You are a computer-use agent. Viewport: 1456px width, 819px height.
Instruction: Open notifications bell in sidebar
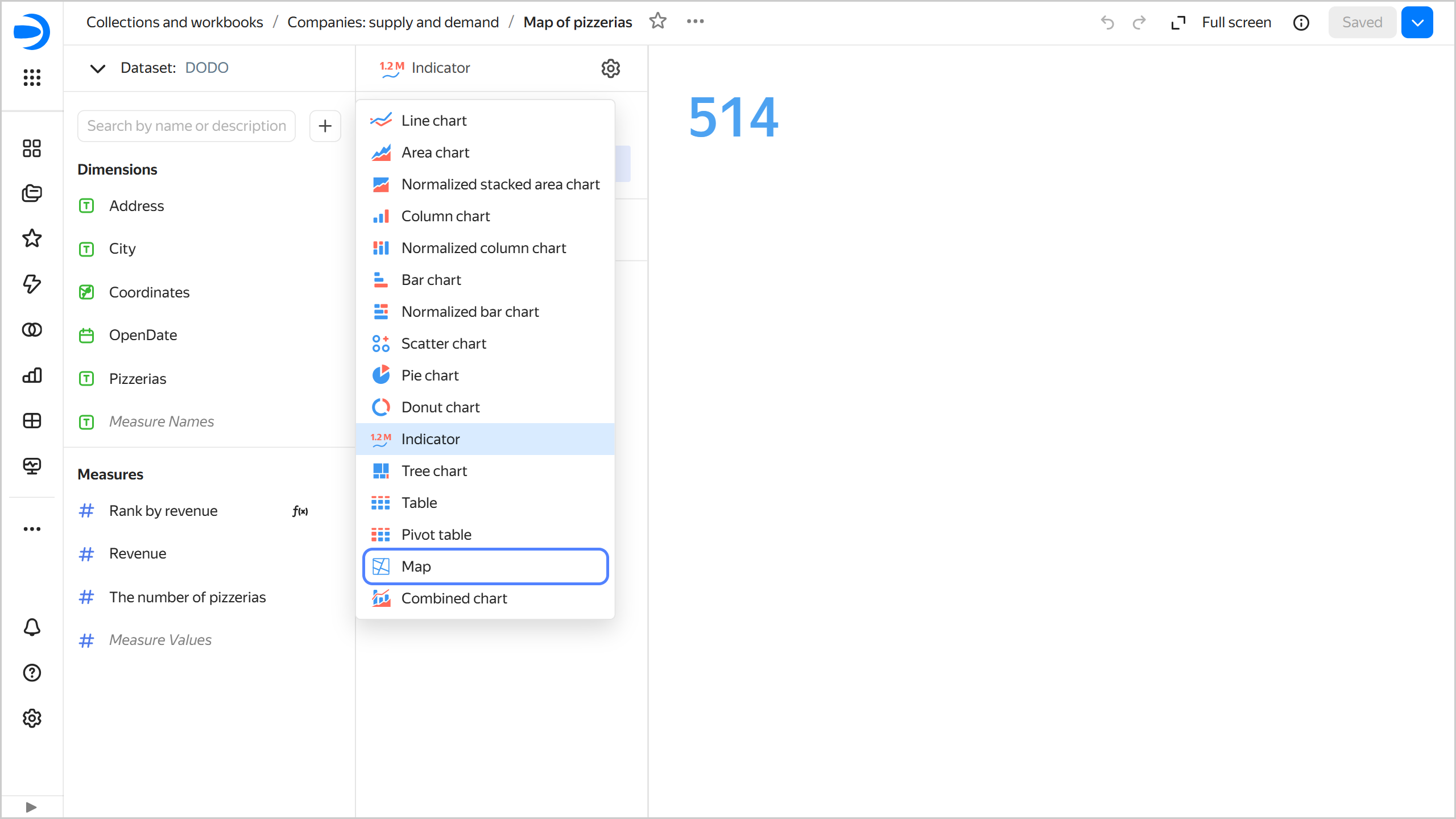(x=32, y=627)
